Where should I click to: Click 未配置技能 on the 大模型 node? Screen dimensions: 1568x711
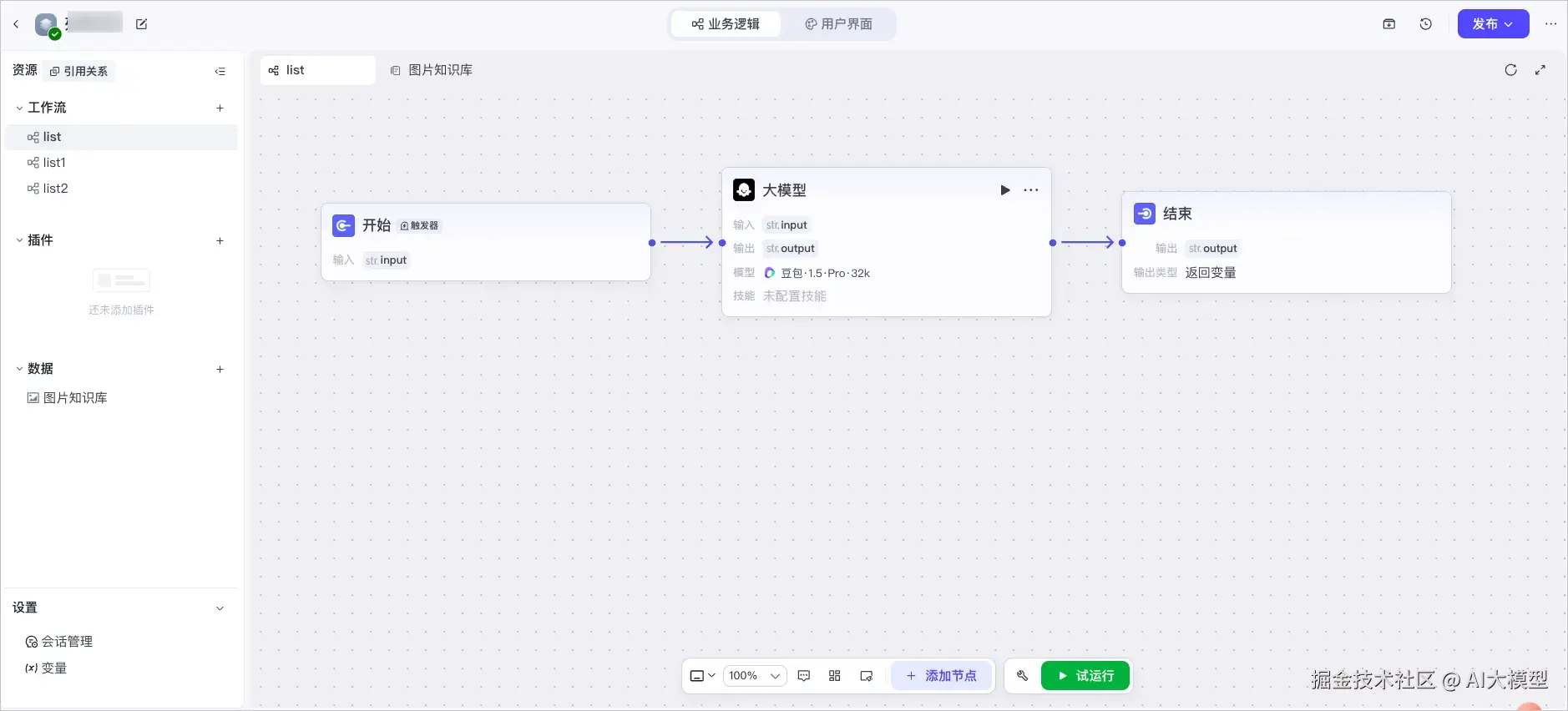tap(794, 296)
